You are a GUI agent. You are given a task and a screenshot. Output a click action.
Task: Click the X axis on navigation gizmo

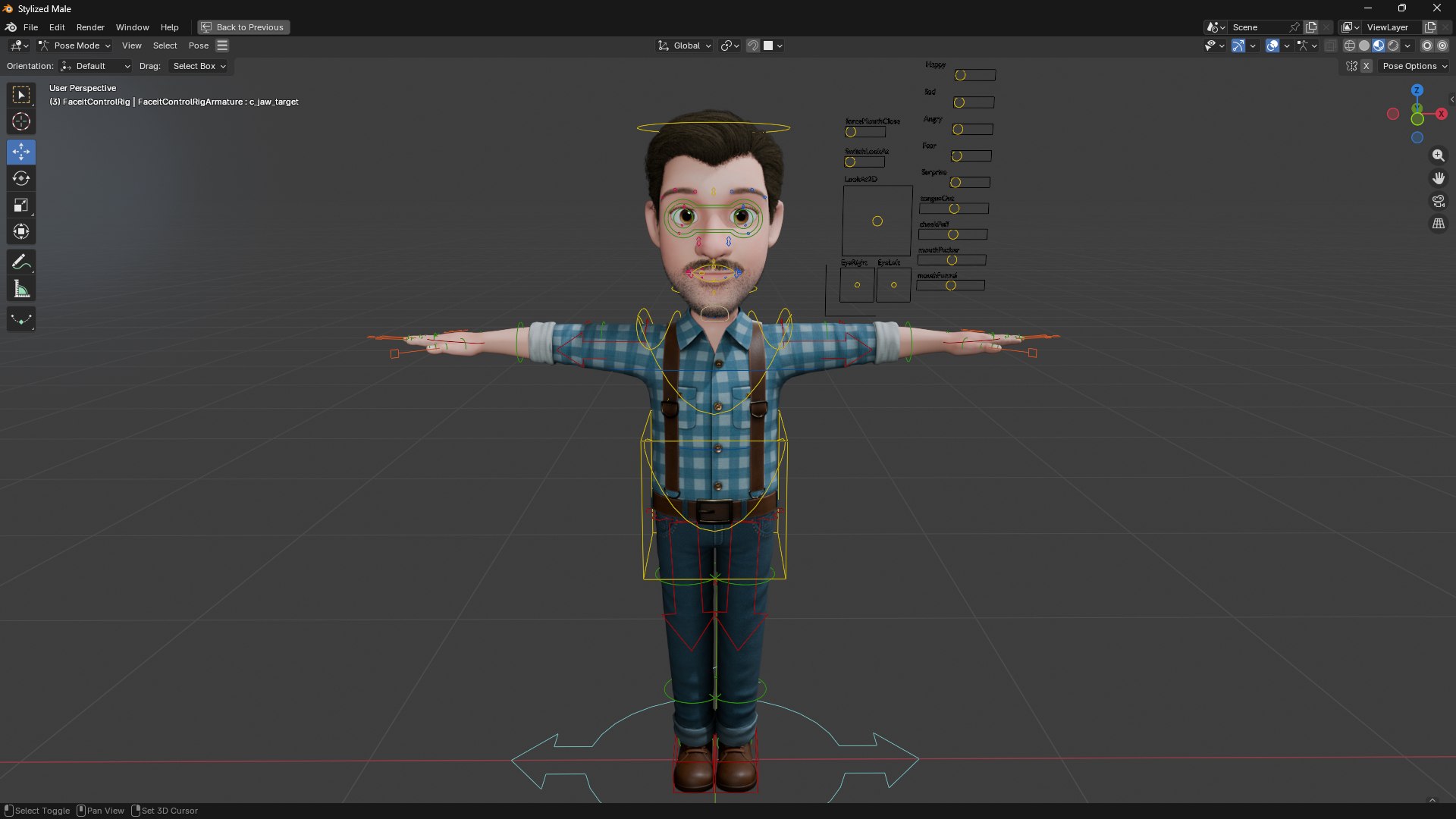click(x=1441, y=114)
